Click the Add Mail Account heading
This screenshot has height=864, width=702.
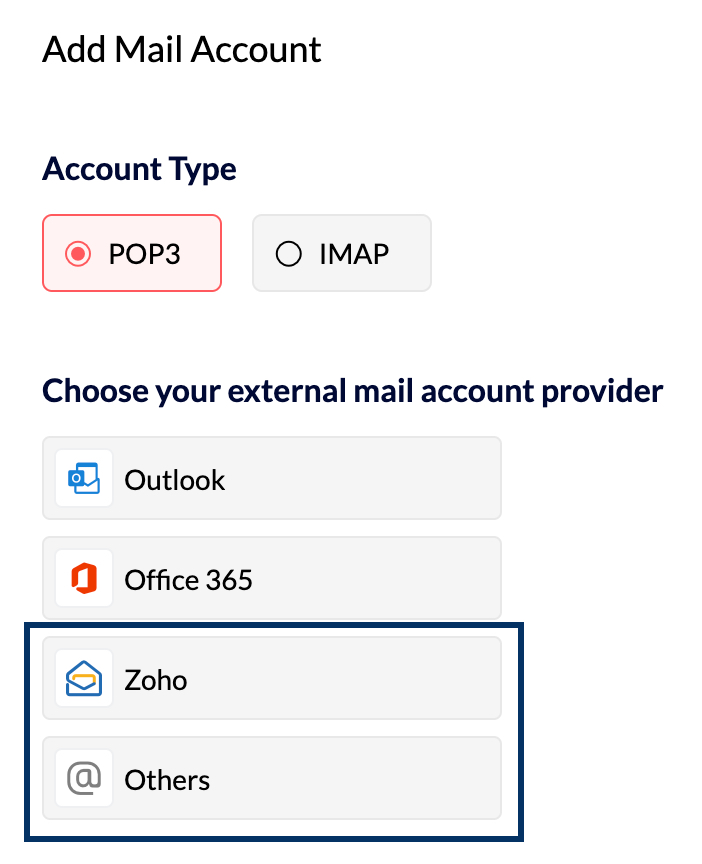point(181,48)
